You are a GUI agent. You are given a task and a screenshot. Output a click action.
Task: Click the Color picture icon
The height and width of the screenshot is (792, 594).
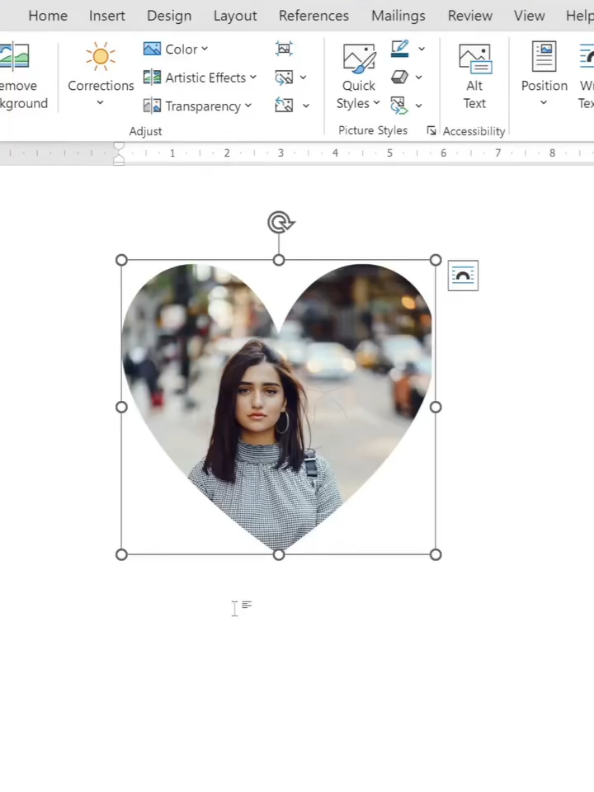(152, 49)
